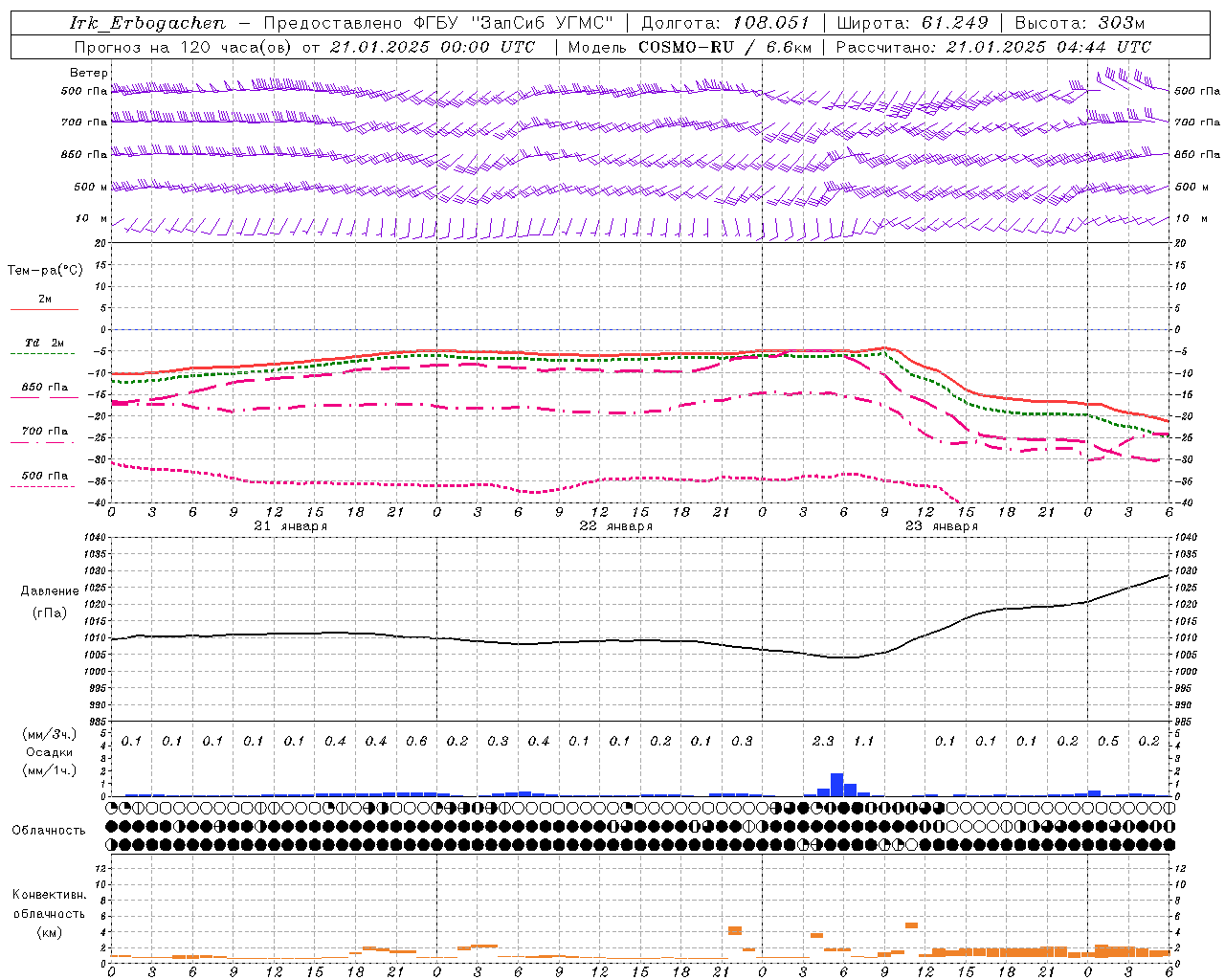Click the 0.6 precipitation amount
The height and width of the screenshot is (980, 1225).
(416, 742)
